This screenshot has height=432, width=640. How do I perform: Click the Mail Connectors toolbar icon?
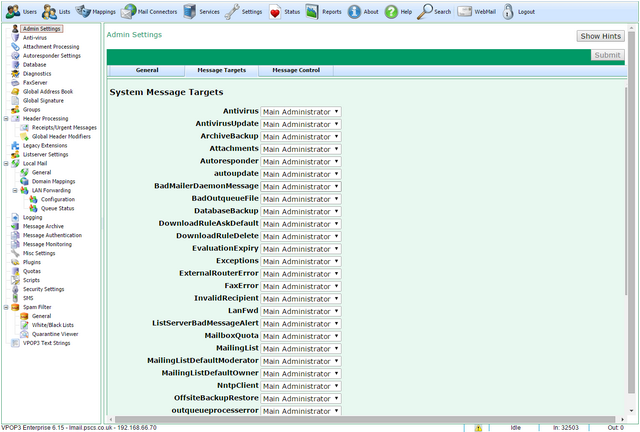(129, 12)
